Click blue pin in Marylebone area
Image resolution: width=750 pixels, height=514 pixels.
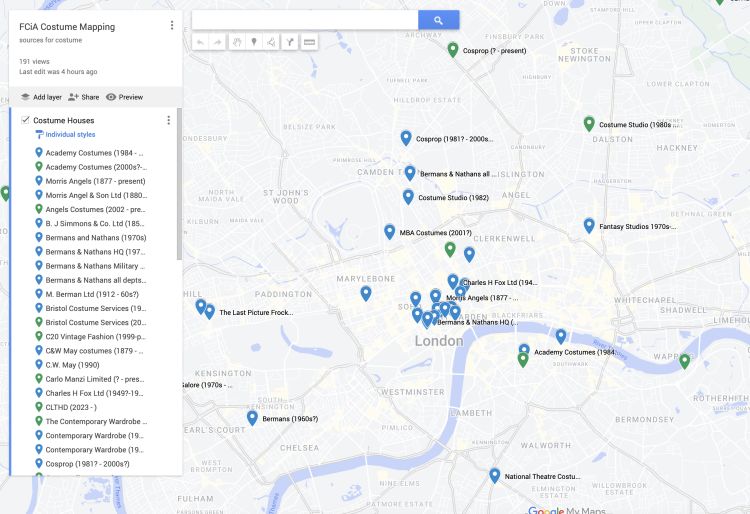pyautogui.click(x=366, y=293)
